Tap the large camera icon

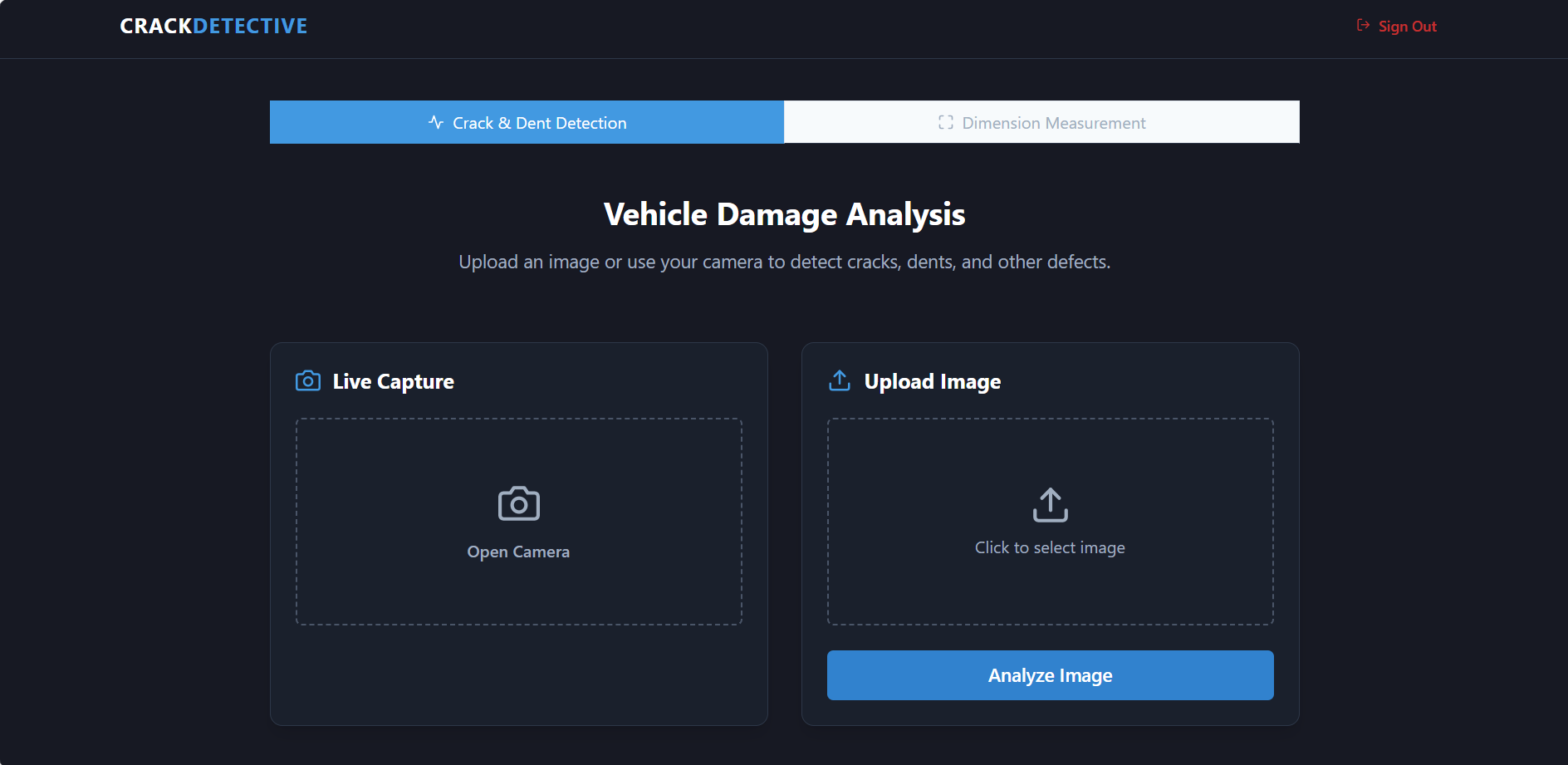point(518,504)
